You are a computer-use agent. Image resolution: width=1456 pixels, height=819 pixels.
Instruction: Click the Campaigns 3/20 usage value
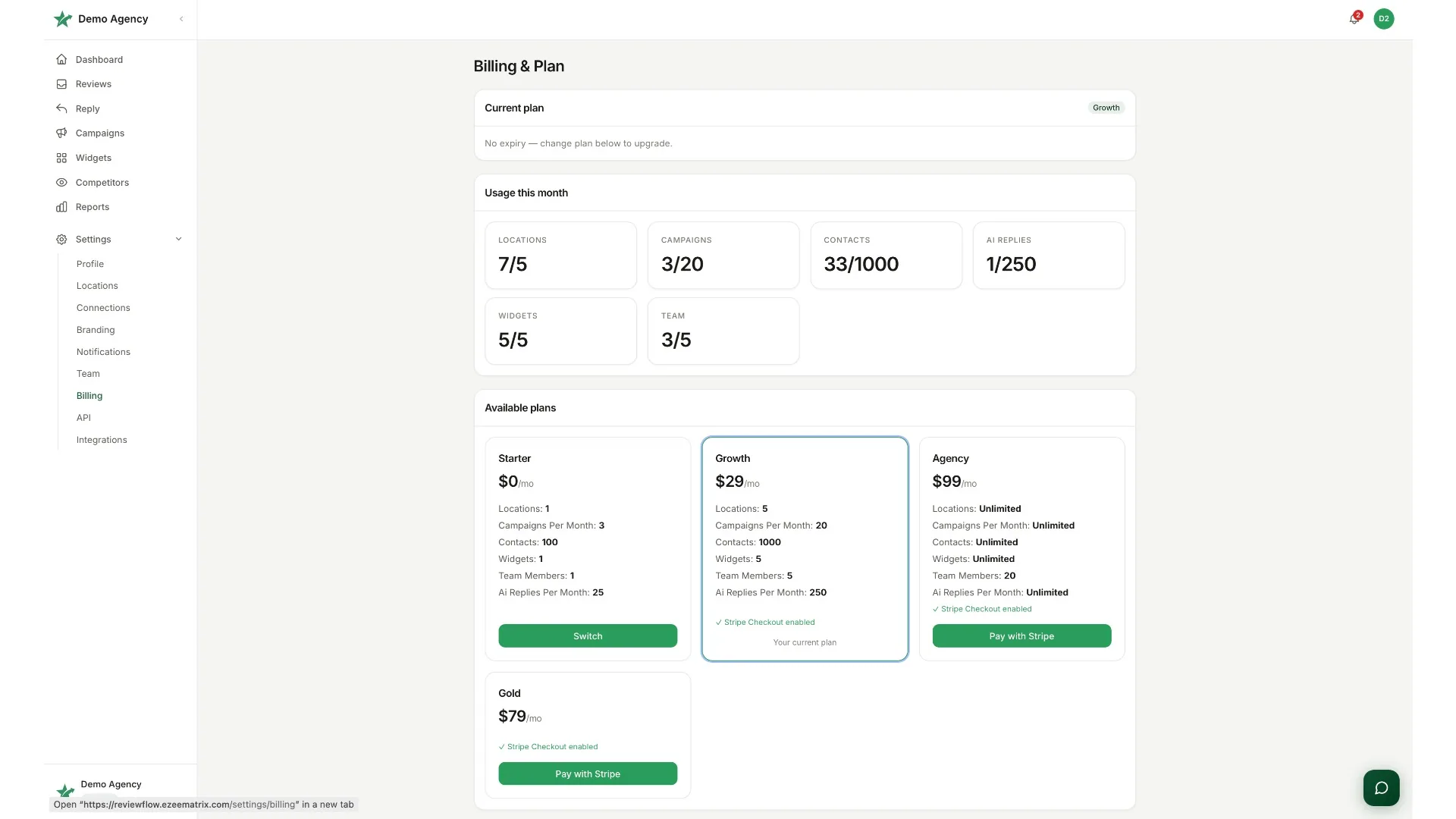682,264
